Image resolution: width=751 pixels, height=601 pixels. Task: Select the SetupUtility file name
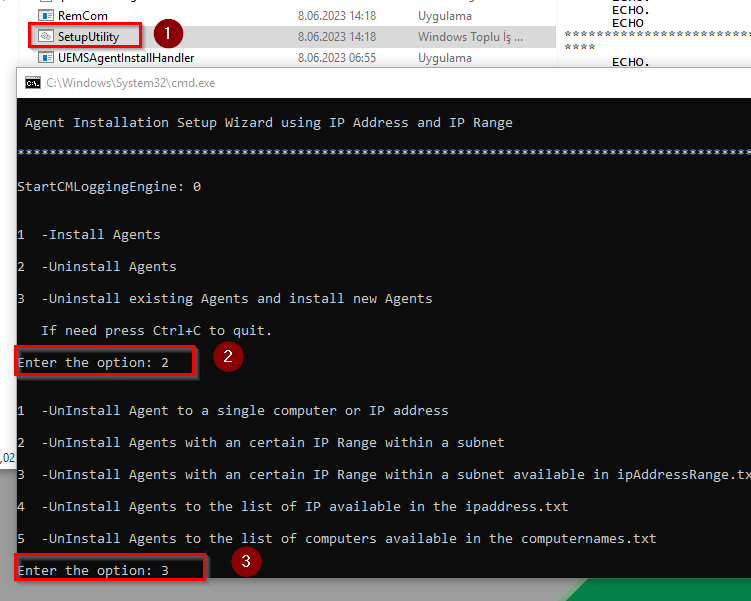(x=88, y=37)
